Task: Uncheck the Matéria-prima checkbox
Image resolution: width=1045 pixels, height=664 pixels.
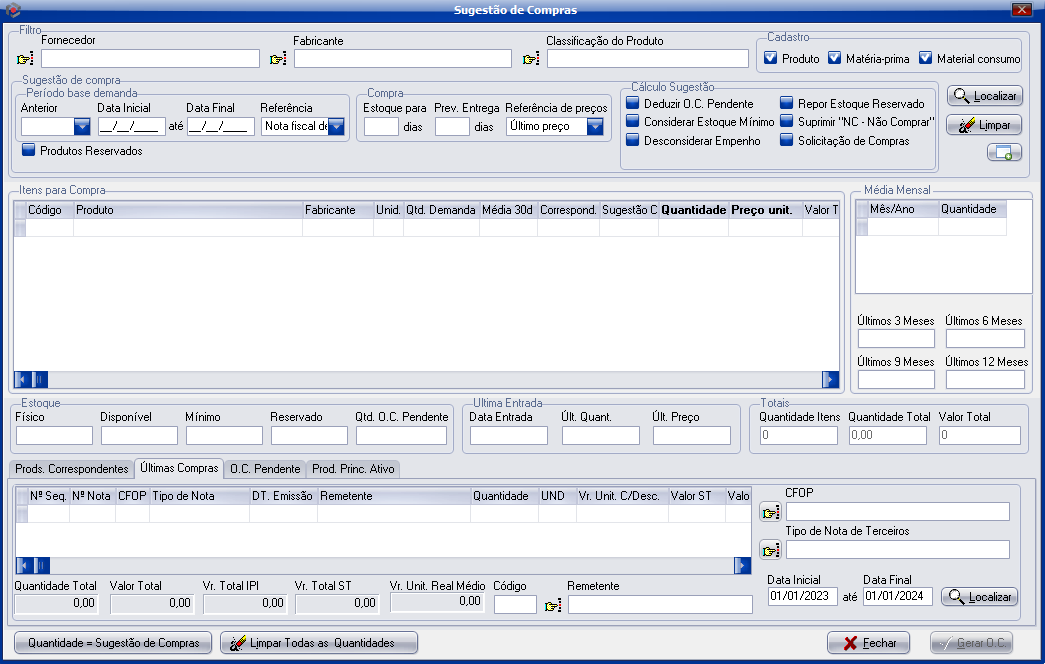Action: (835, 58)
